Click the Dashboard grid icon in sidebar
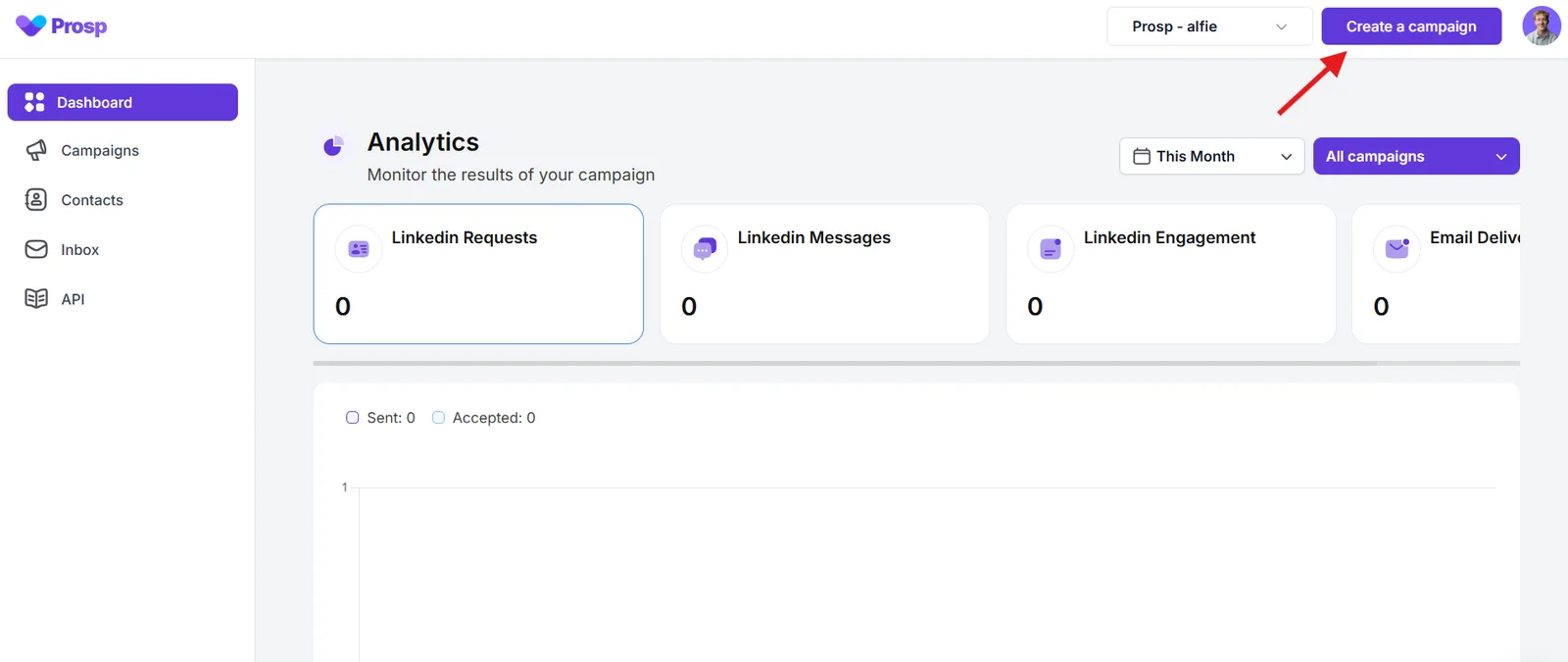1568x662 pixels. coord(34,102)
